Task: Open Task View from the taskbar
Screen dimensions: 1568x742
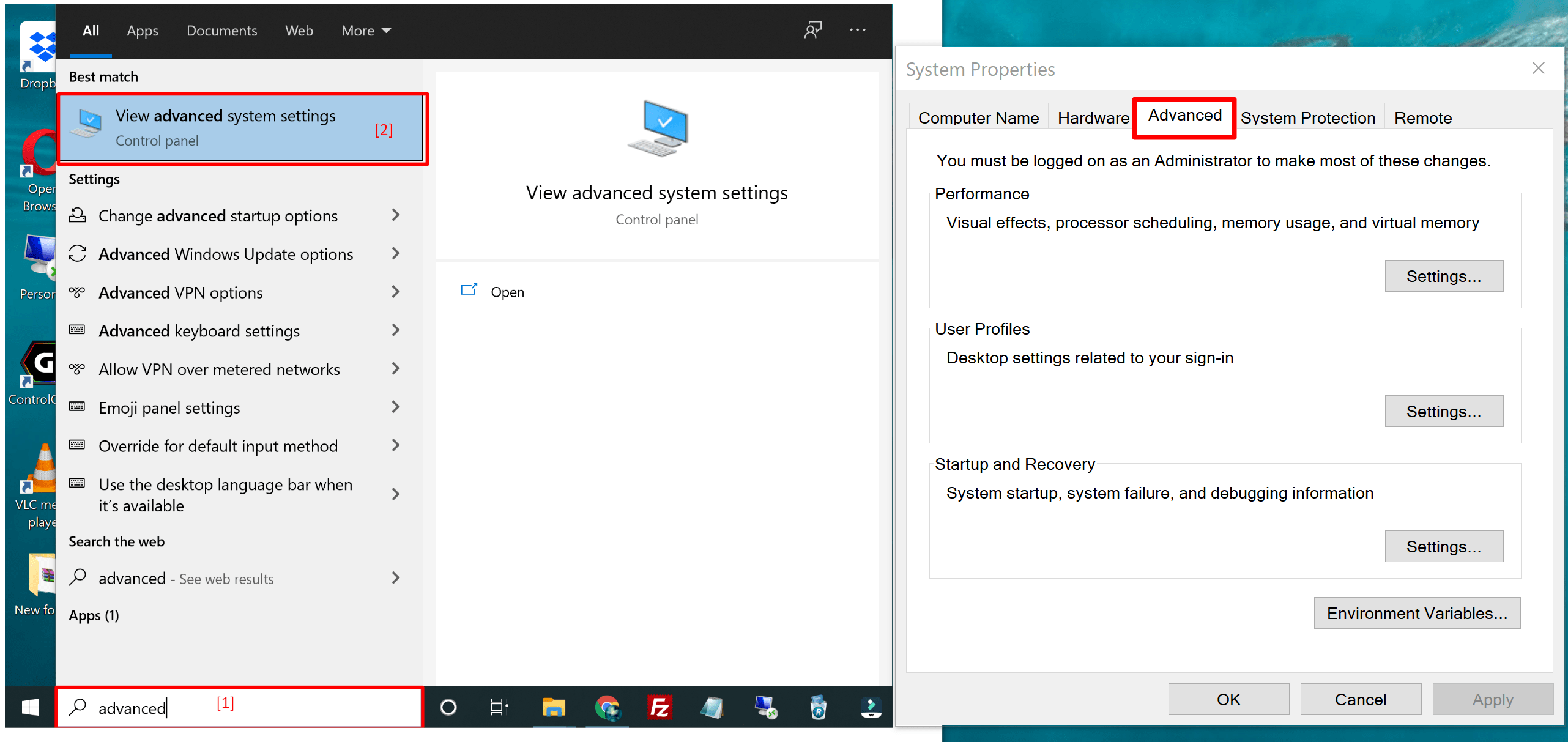Action: (499, 708)
